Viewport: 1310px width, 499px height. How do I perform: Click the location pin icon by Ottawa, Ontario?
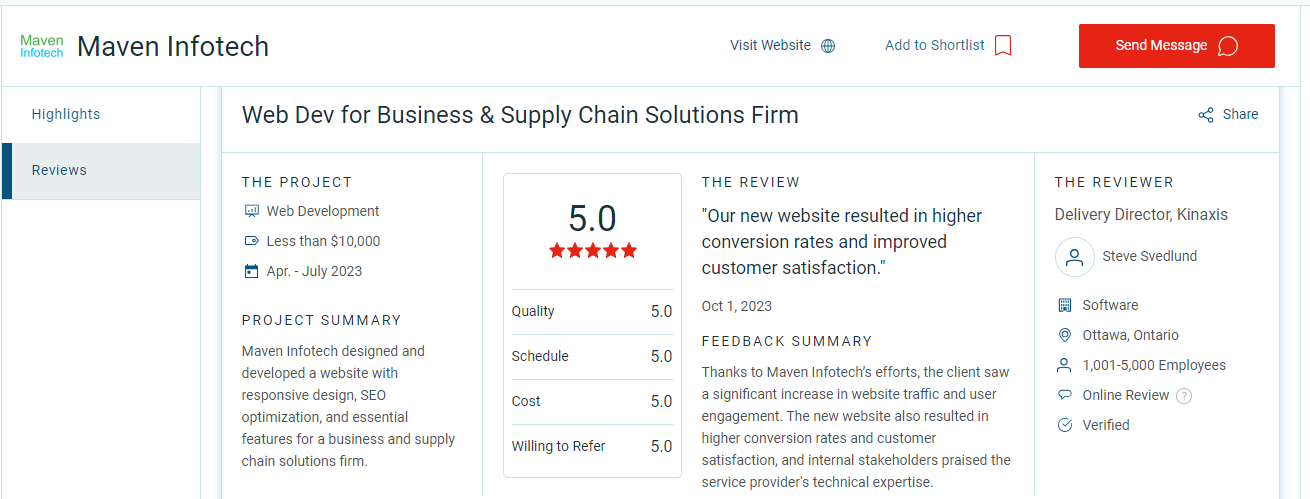1064,335
